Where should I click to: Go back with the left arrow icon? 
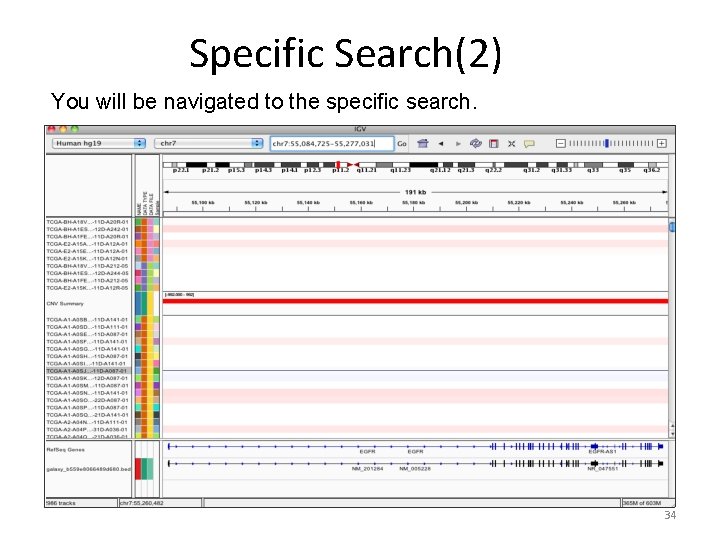pyautogui.click(x=441, y=144)
